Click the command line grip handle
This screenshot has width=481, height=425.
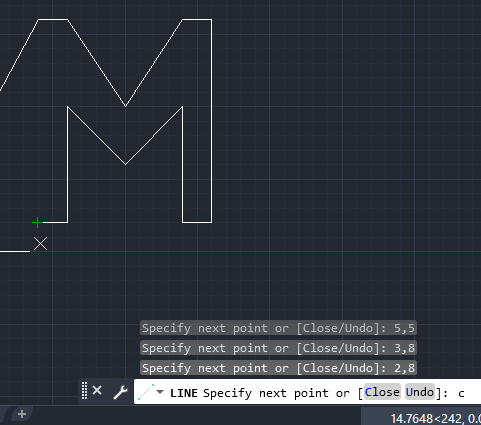tap(84, 390)
